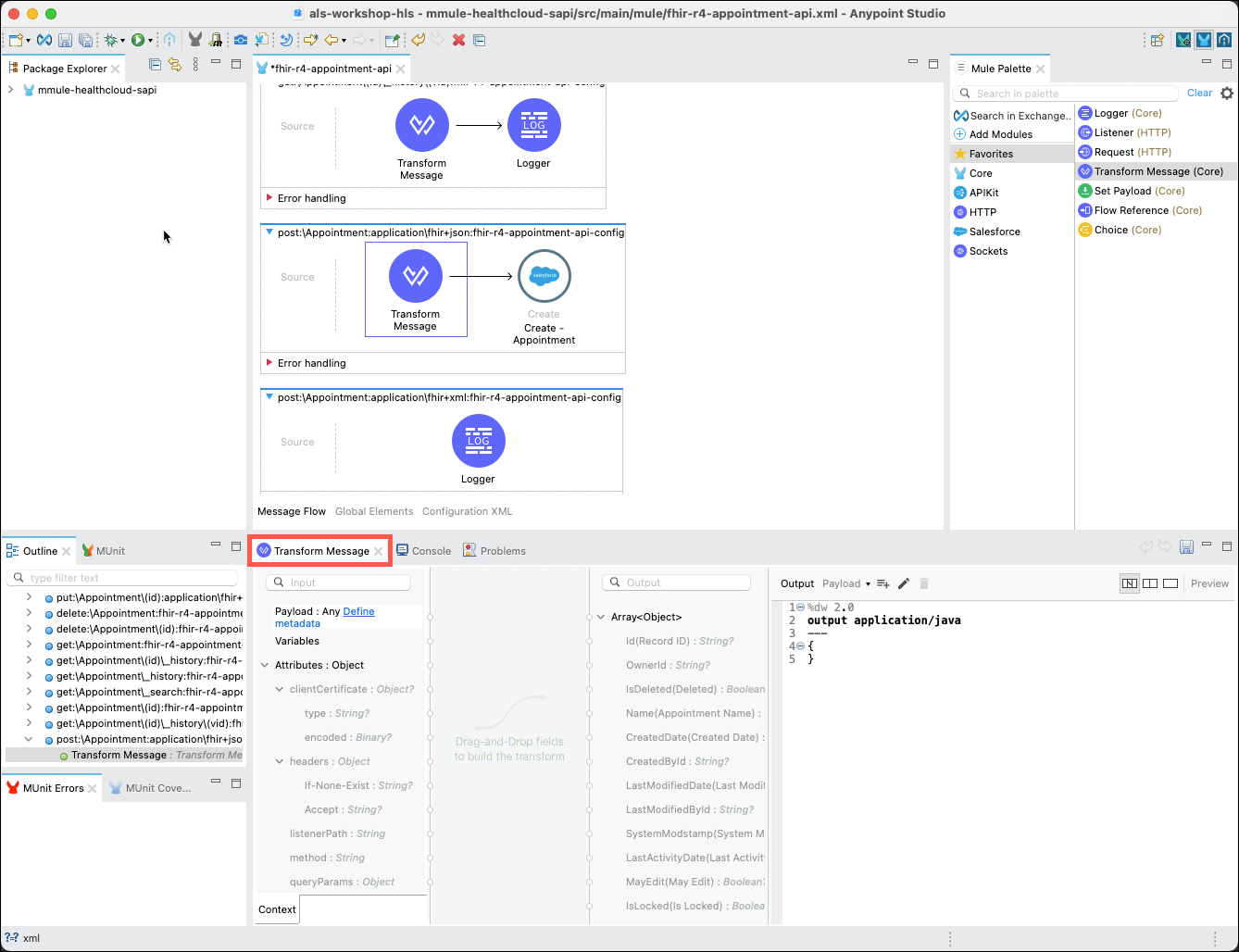Collapse all in Package Explorer toolbar

(x=155, y=65)
